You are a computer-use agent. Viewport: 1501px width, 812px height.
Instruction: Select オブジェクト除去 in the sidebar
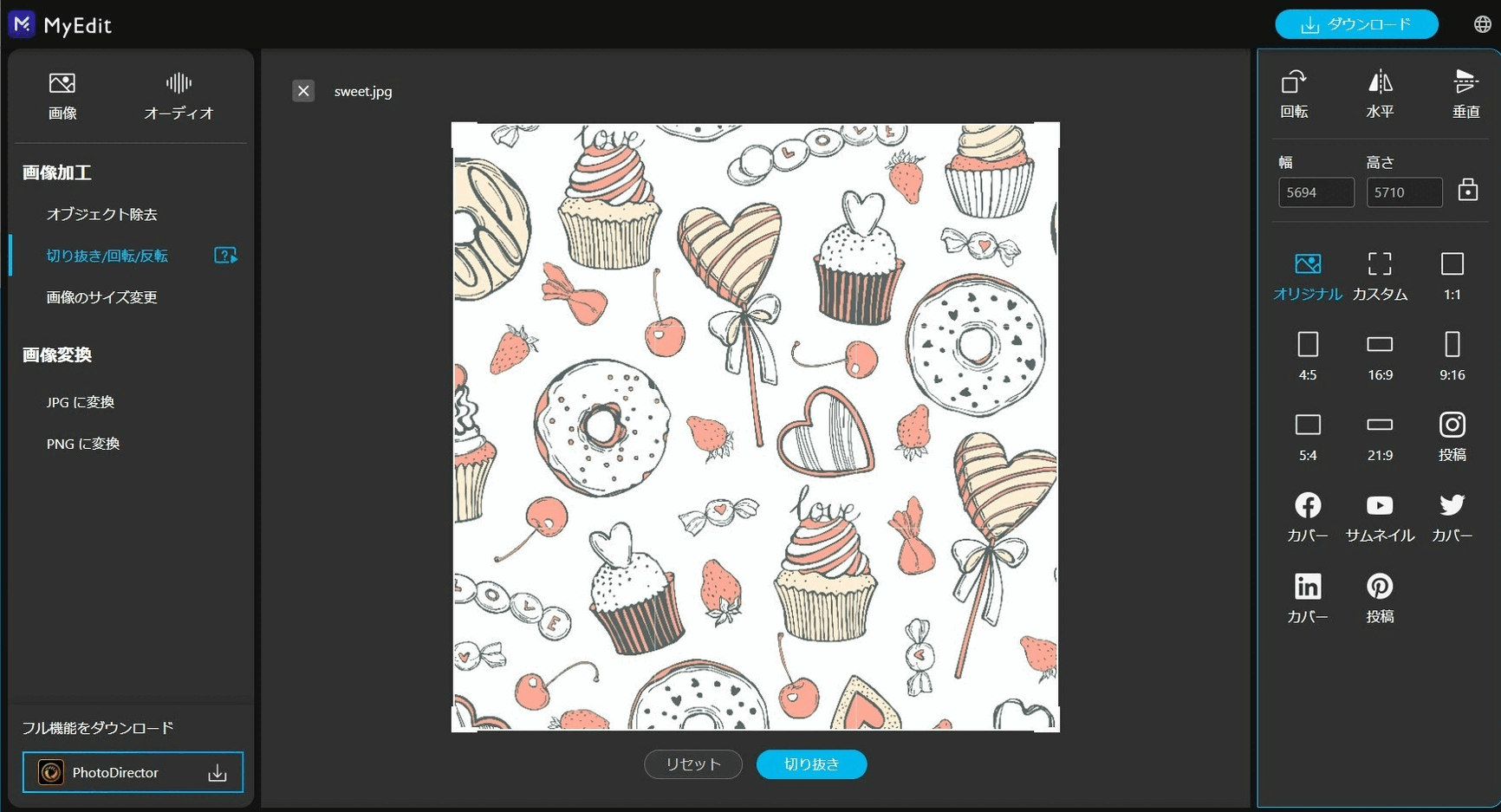point(101,214)
